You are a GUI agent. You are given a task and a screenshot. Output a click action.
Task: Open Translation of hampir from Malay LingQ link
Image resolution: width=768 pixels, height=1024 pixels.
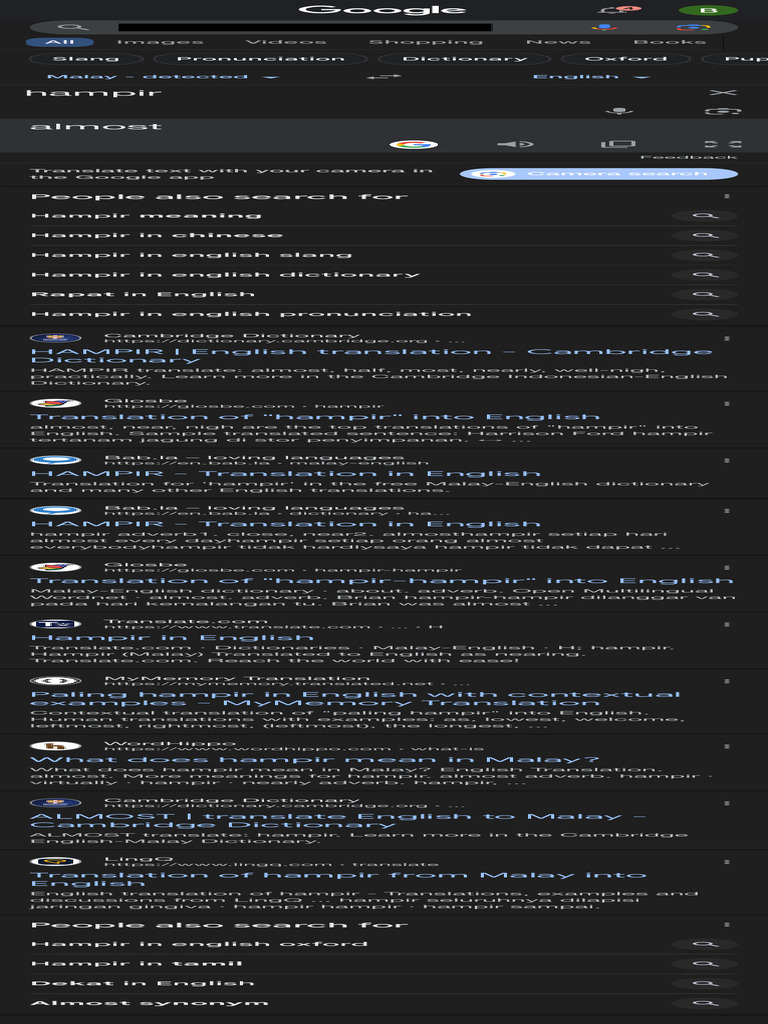click(338, 879)
